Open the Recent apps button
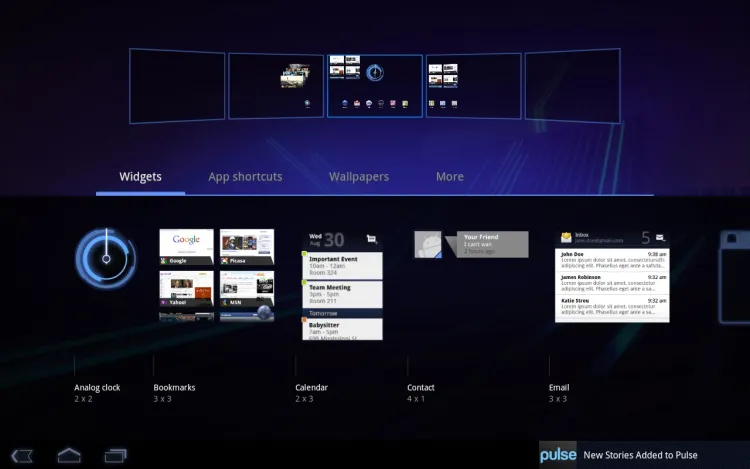The width and height of the screenshot is (750, 469). (116, 455)
